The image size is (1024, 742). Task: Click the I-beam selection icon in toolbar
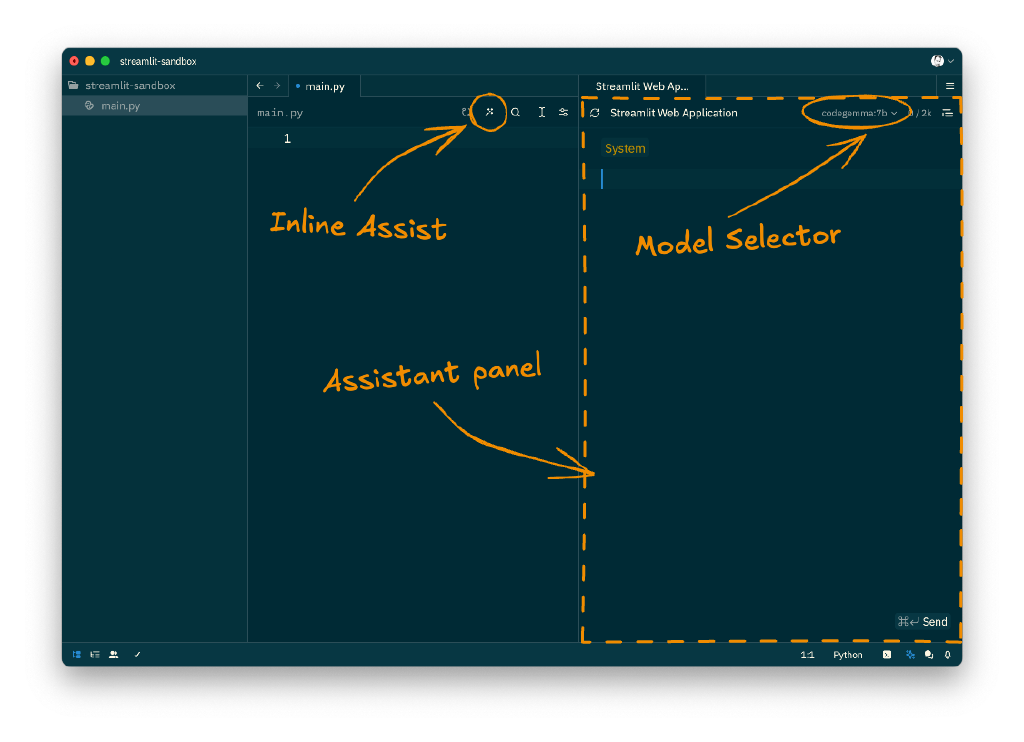coord(541,112)
